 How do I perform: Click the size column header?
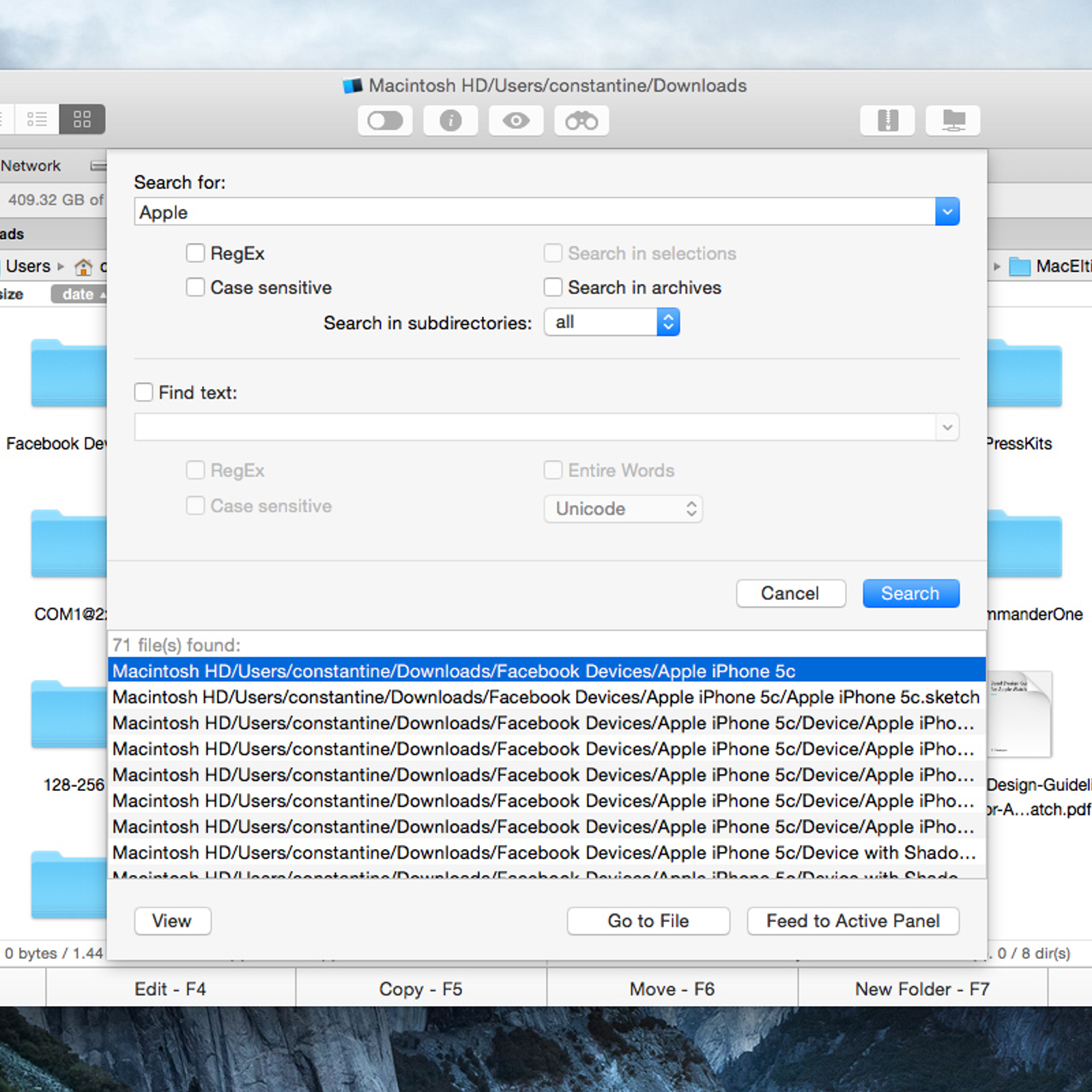pyautogui.click(x=12, y=294)
